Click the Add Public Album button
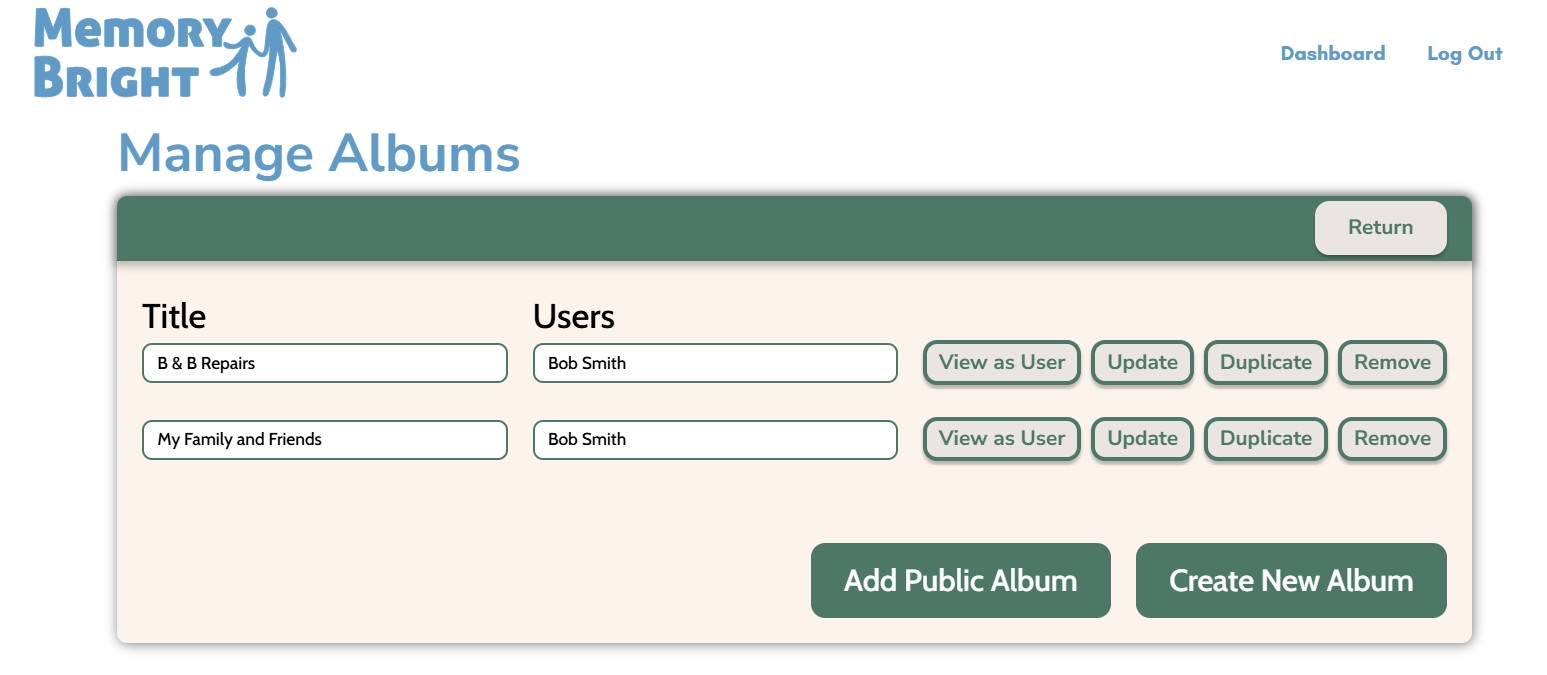Screen dimensions: 1547x675 pyautogui.click(x=960, y=581)
